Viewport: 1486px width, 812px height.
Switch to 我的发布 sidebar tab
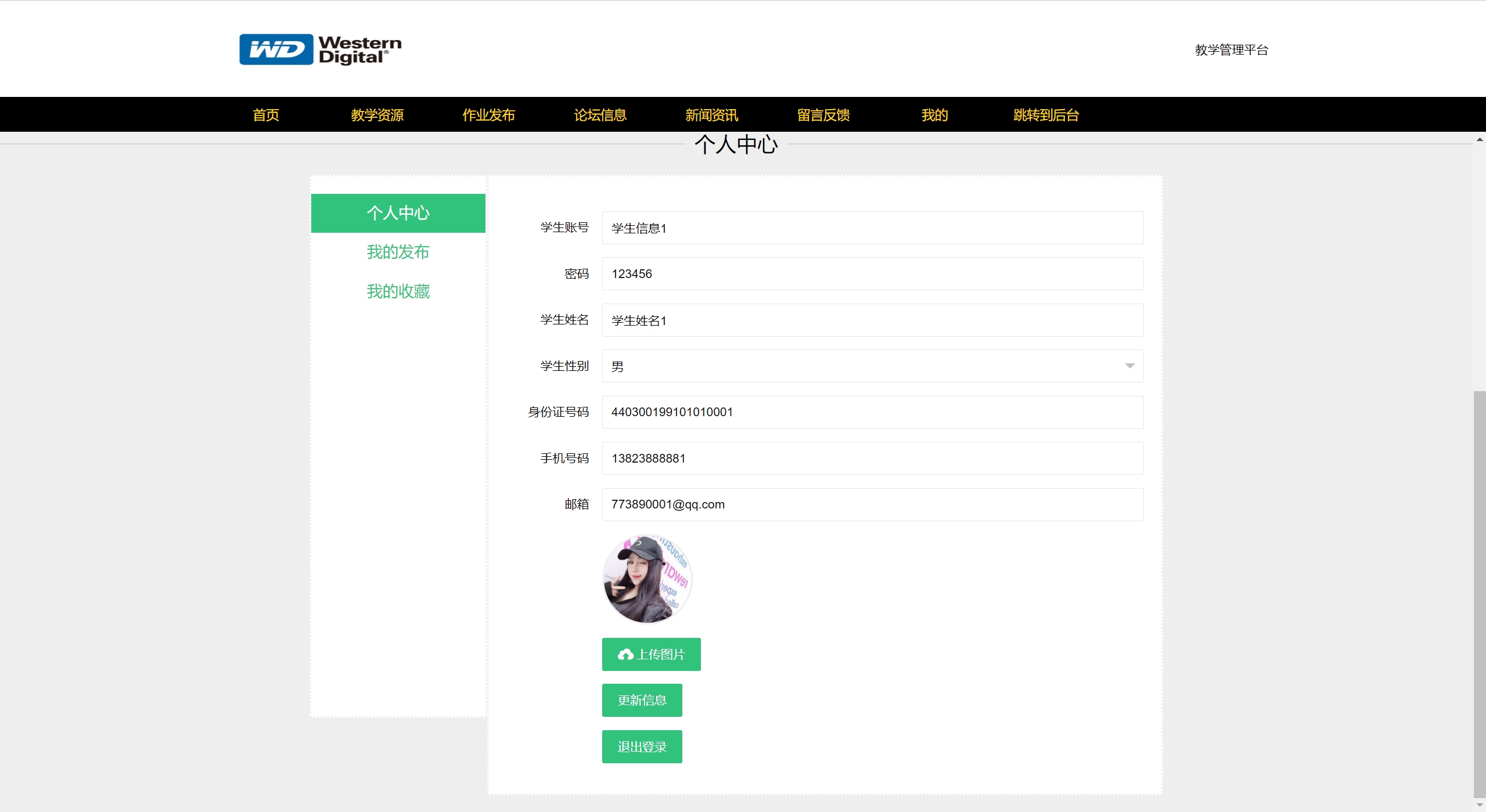[x=398, y=252]
